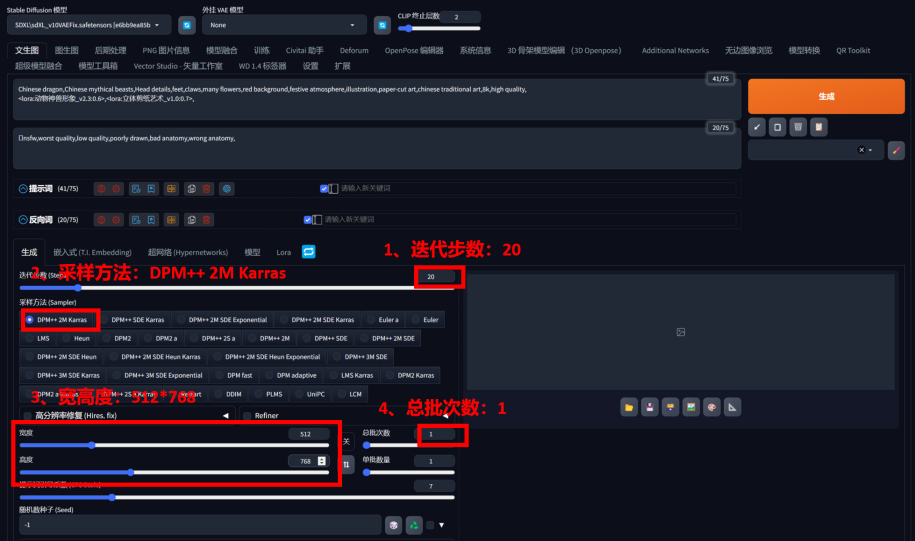
Task: Click the height field stepper arrows
Action: [322, 461]
